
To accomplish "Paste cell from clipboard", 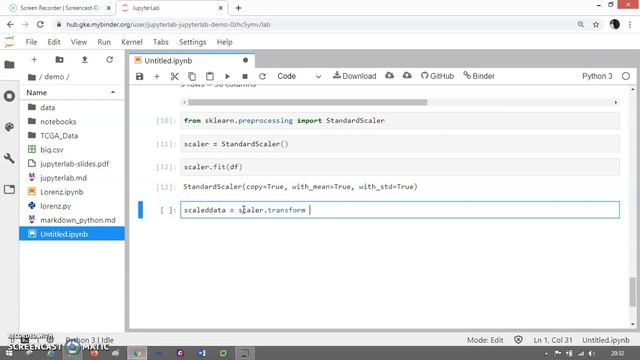I will click(x=210, y=76).
